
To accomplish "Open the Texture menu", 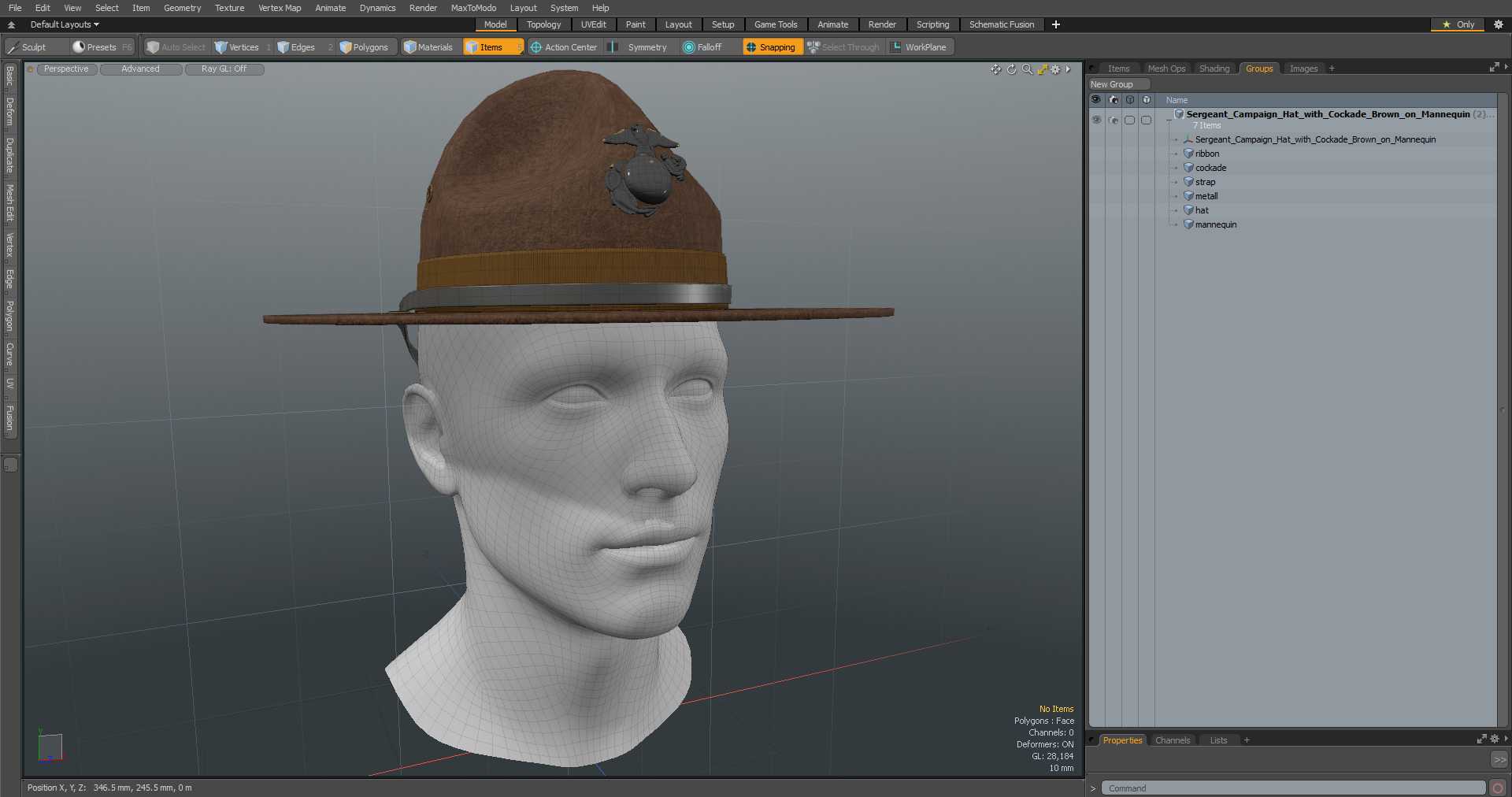I will pos(229,8).
